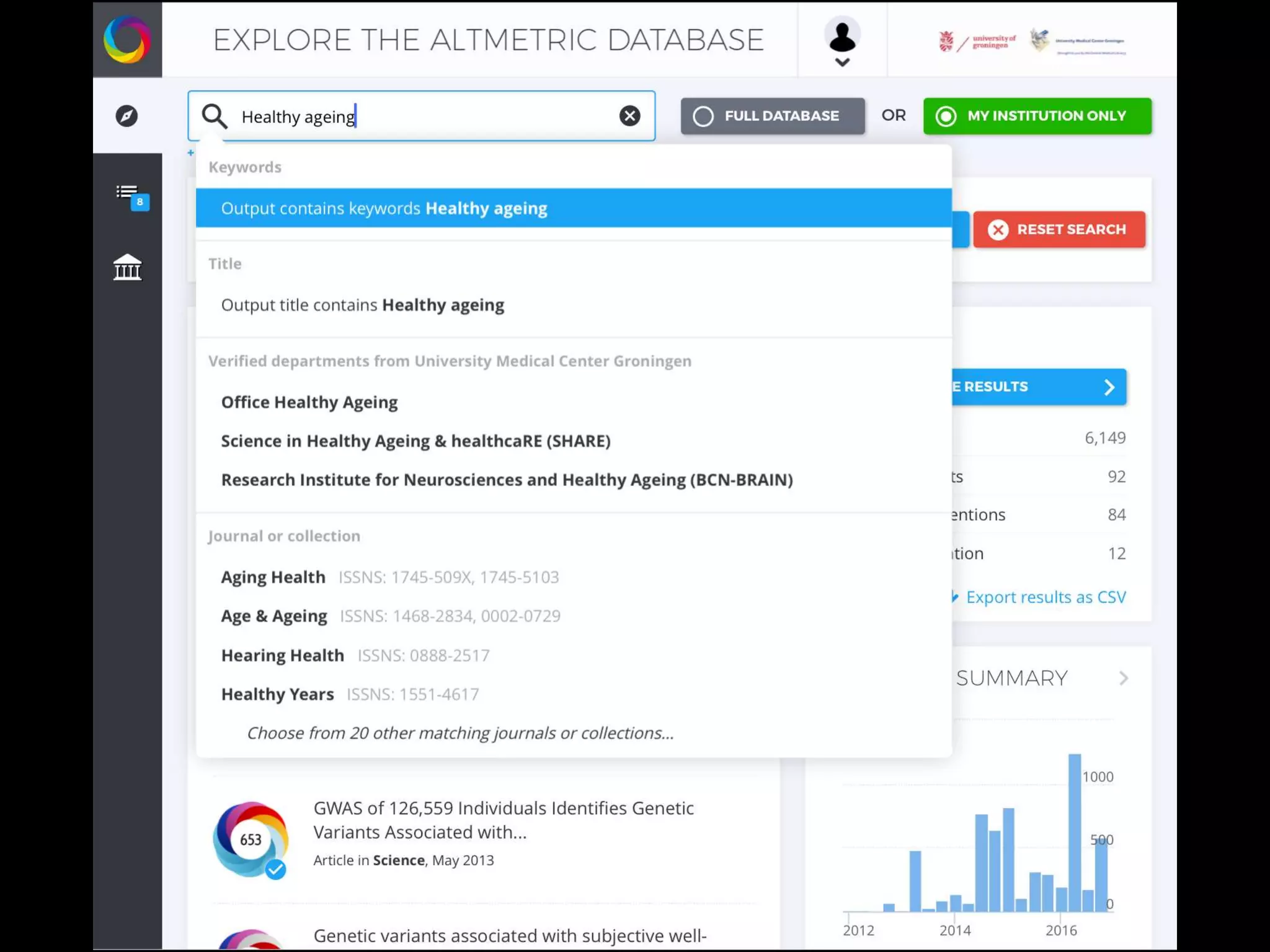The height and width of the screenshot is (952, 1270).
Task: Click the Altmetric rainbow logo
Action: tap(127, 40)
